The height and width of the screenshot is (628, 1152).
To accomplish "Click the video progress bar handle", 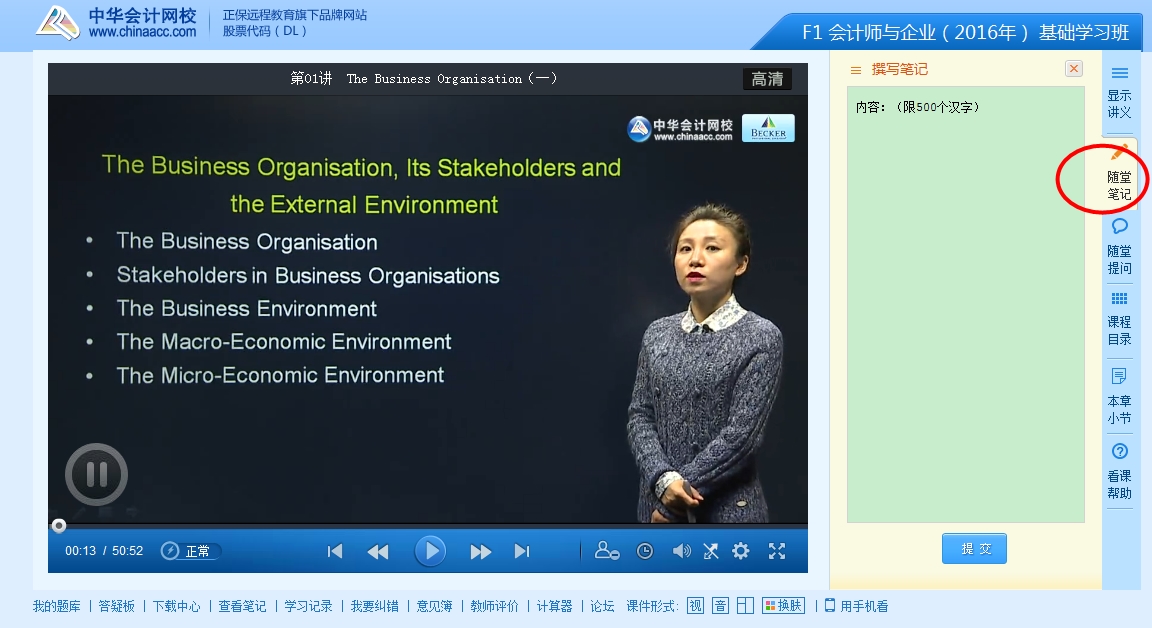I will click(59, 526).
